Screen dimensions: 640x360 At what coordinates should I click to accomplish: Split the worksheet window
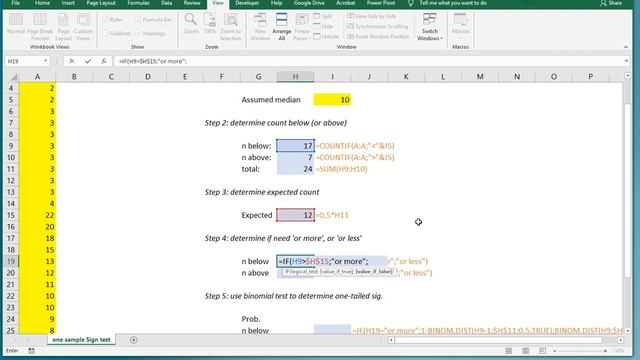point(323,16)
